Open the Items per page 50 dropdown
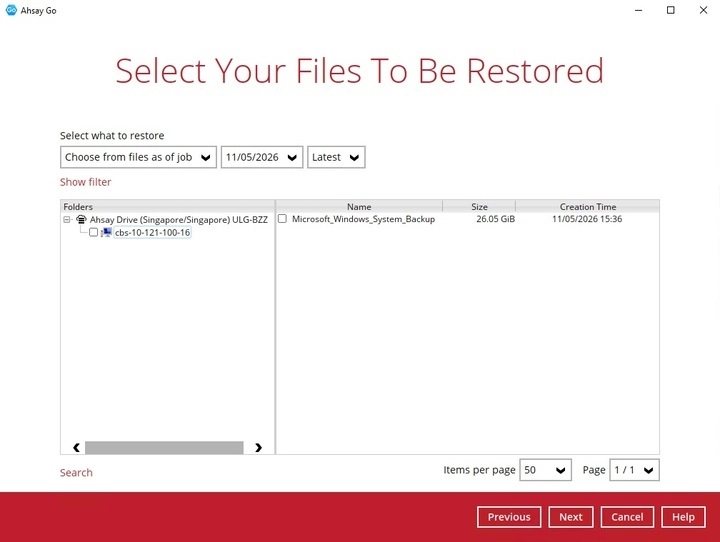The width and height of the screenshot is (720, 542). click(546, 470)
